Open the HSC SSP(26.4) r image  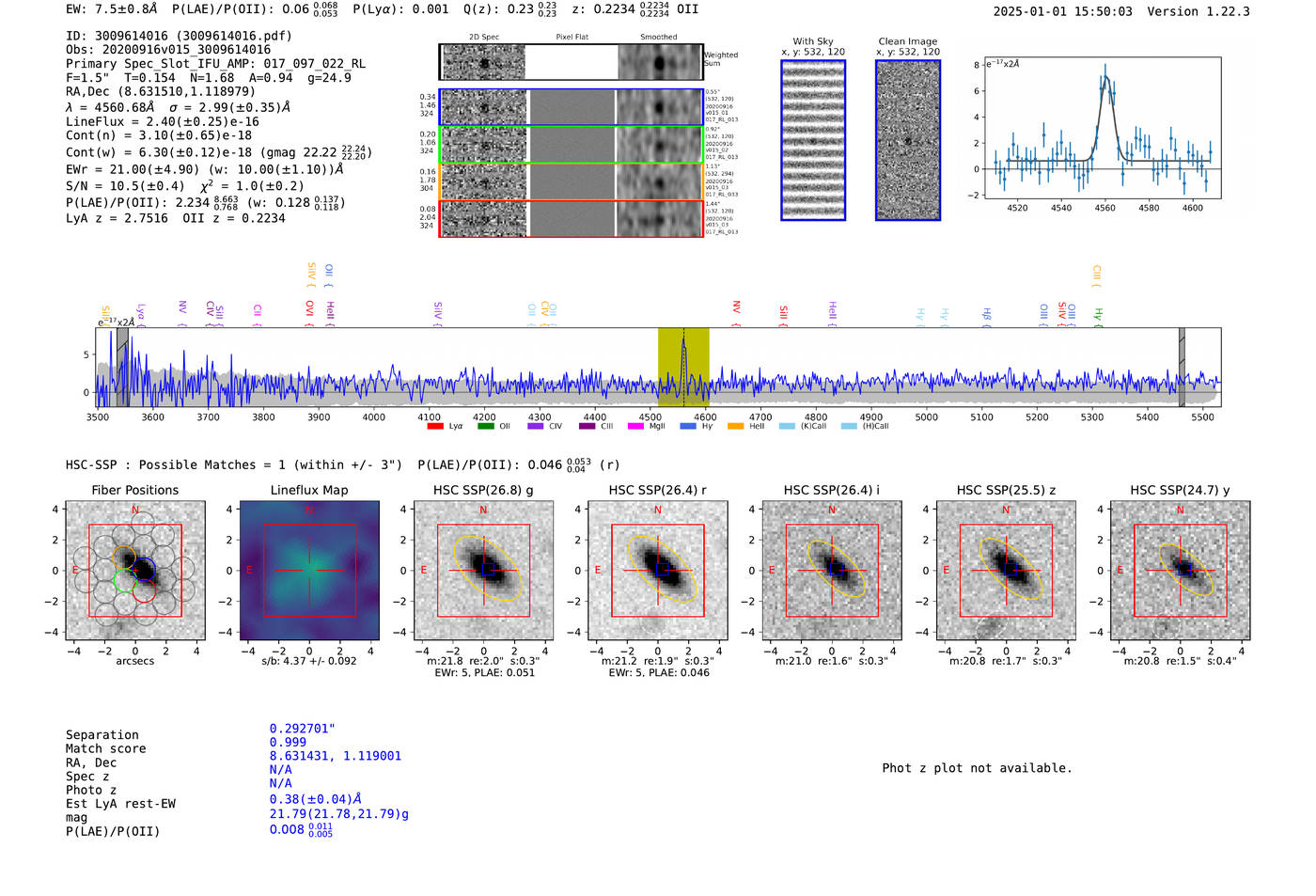[658, 571]
